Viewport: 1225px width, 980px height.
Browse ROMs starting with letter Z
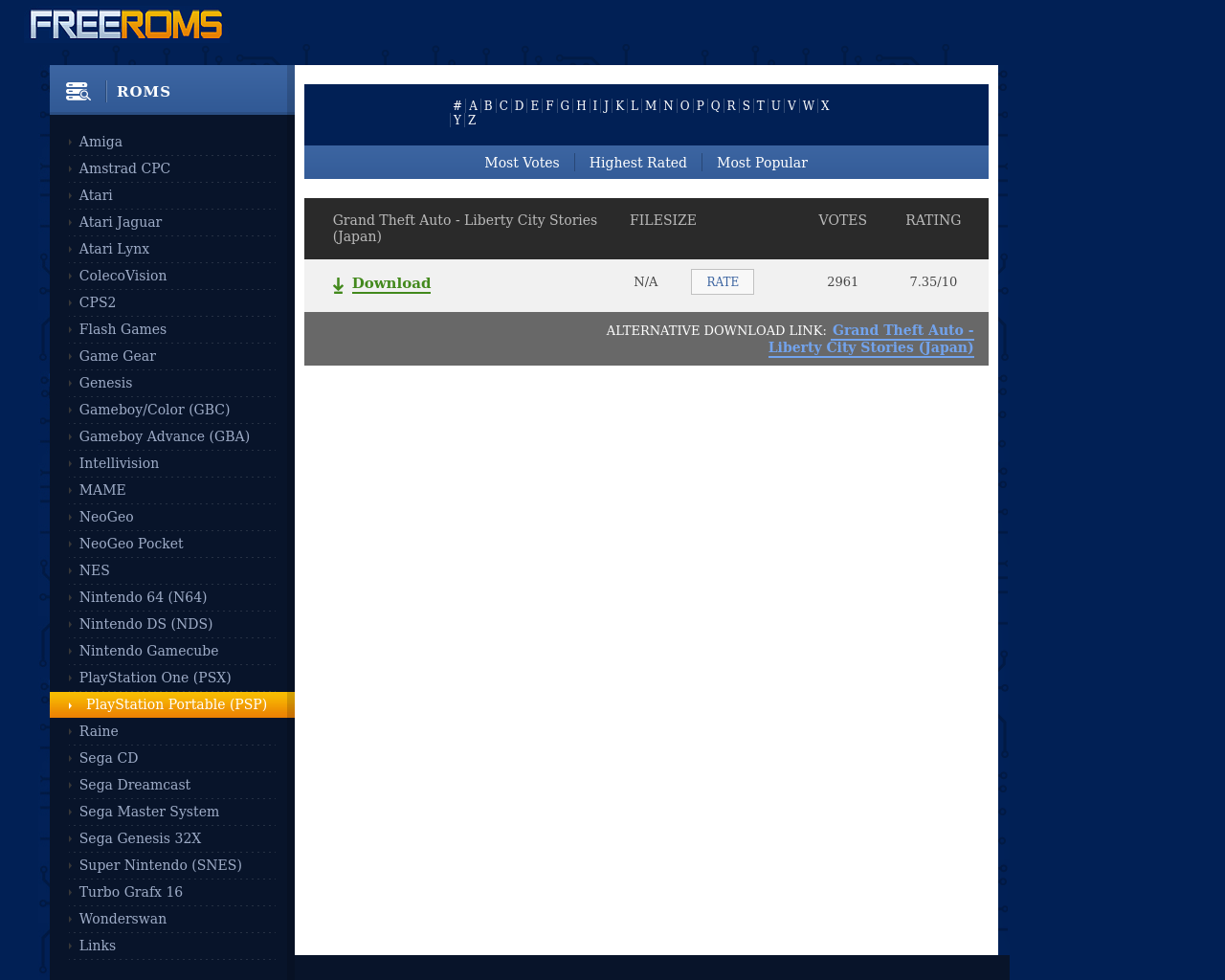[472, 121]
